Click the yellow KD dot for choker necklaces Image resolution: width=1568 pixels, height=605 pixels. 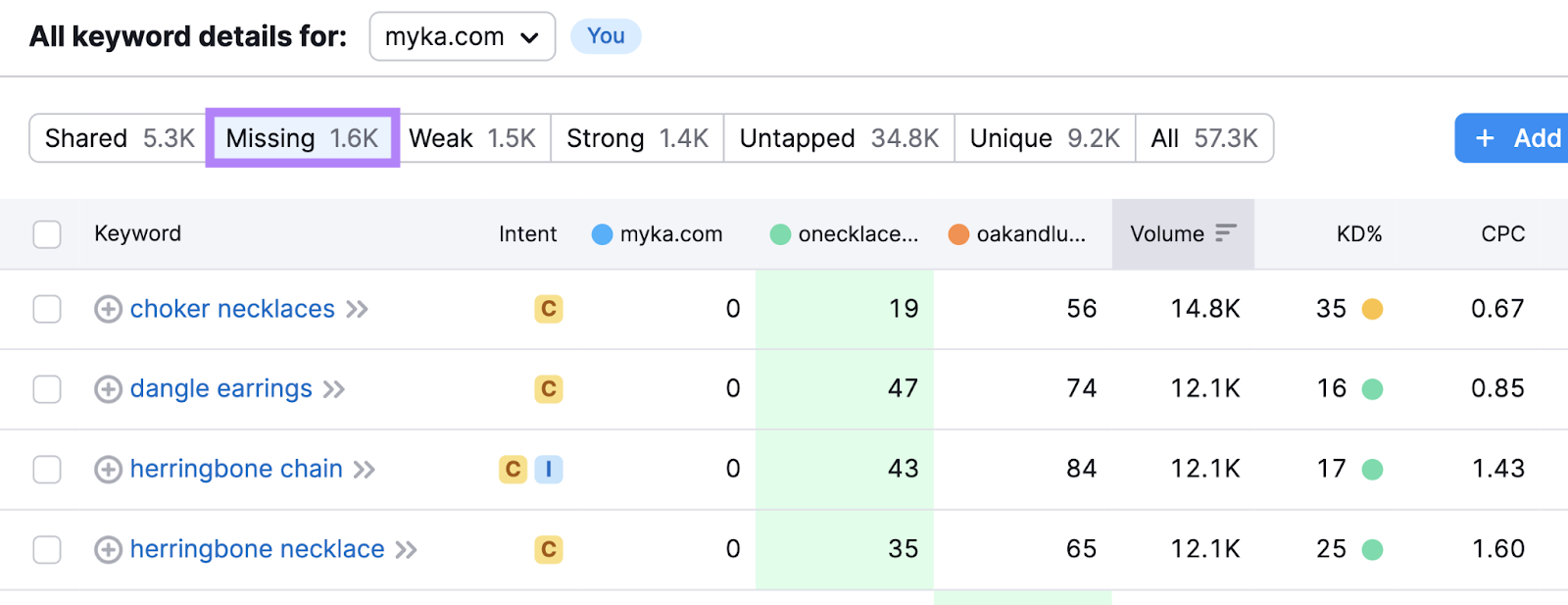pyautogui.click(x=1372, y=310)
